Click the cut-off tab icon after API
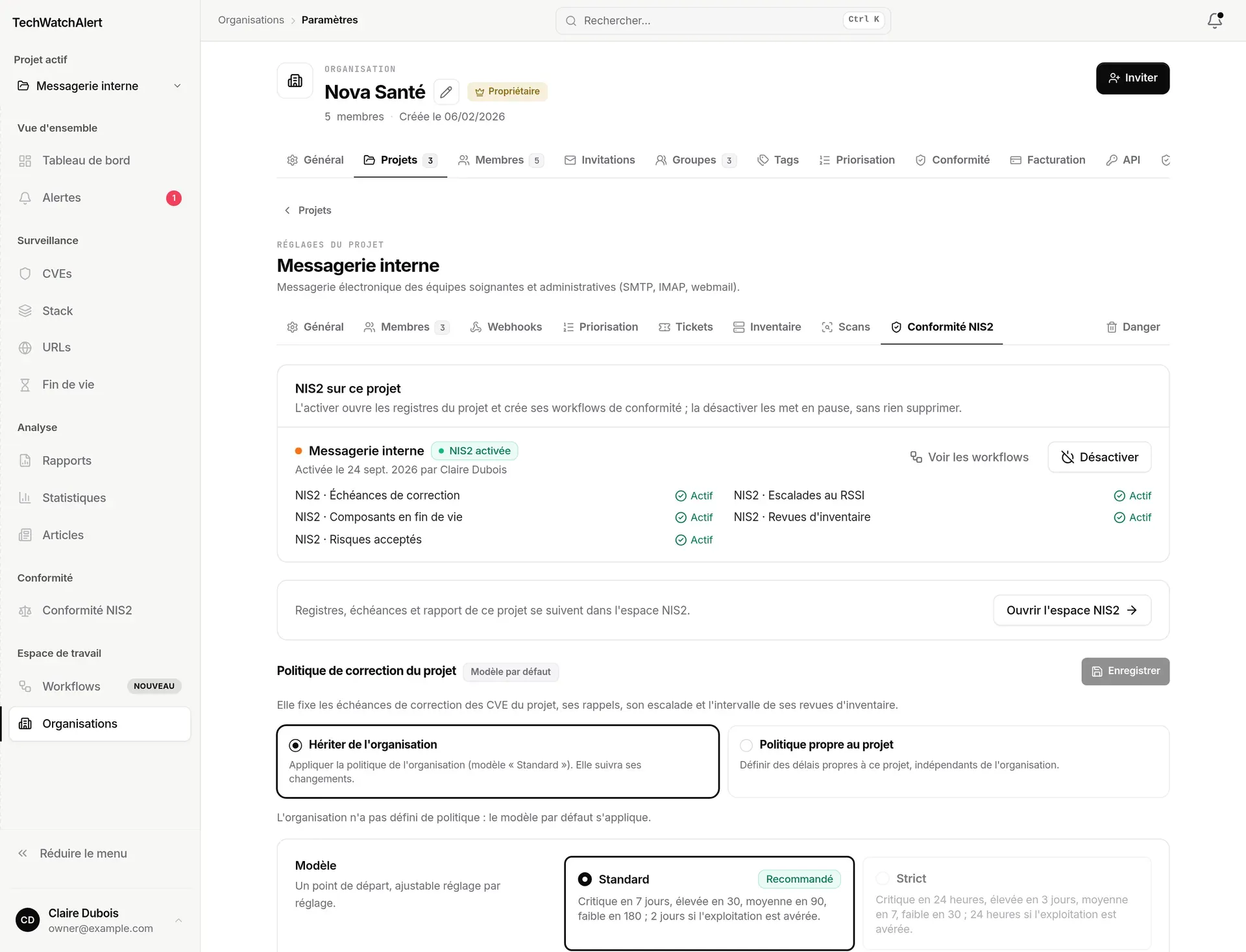Screen dimensions: 1246x952 [x=1166, y=160]
